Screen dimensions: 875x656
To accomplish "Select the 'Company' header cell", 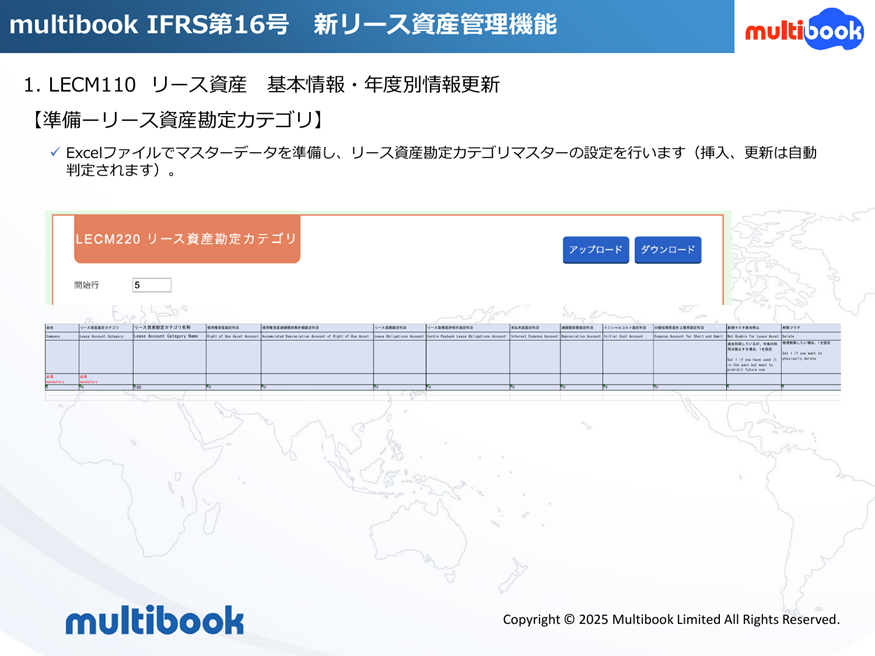I will (x=62, y=336).
